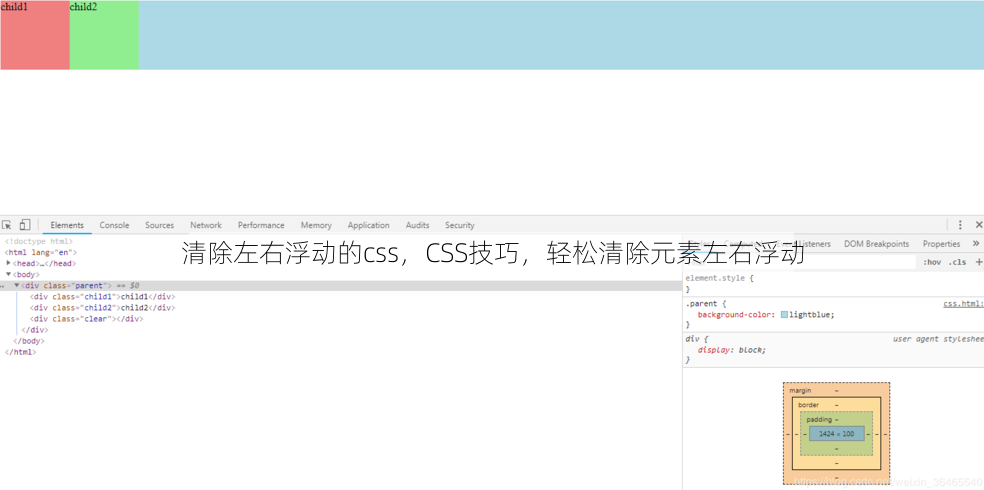984x490 pixels.
Task: Click the element.style rule selector
Action: click(715, 277)
